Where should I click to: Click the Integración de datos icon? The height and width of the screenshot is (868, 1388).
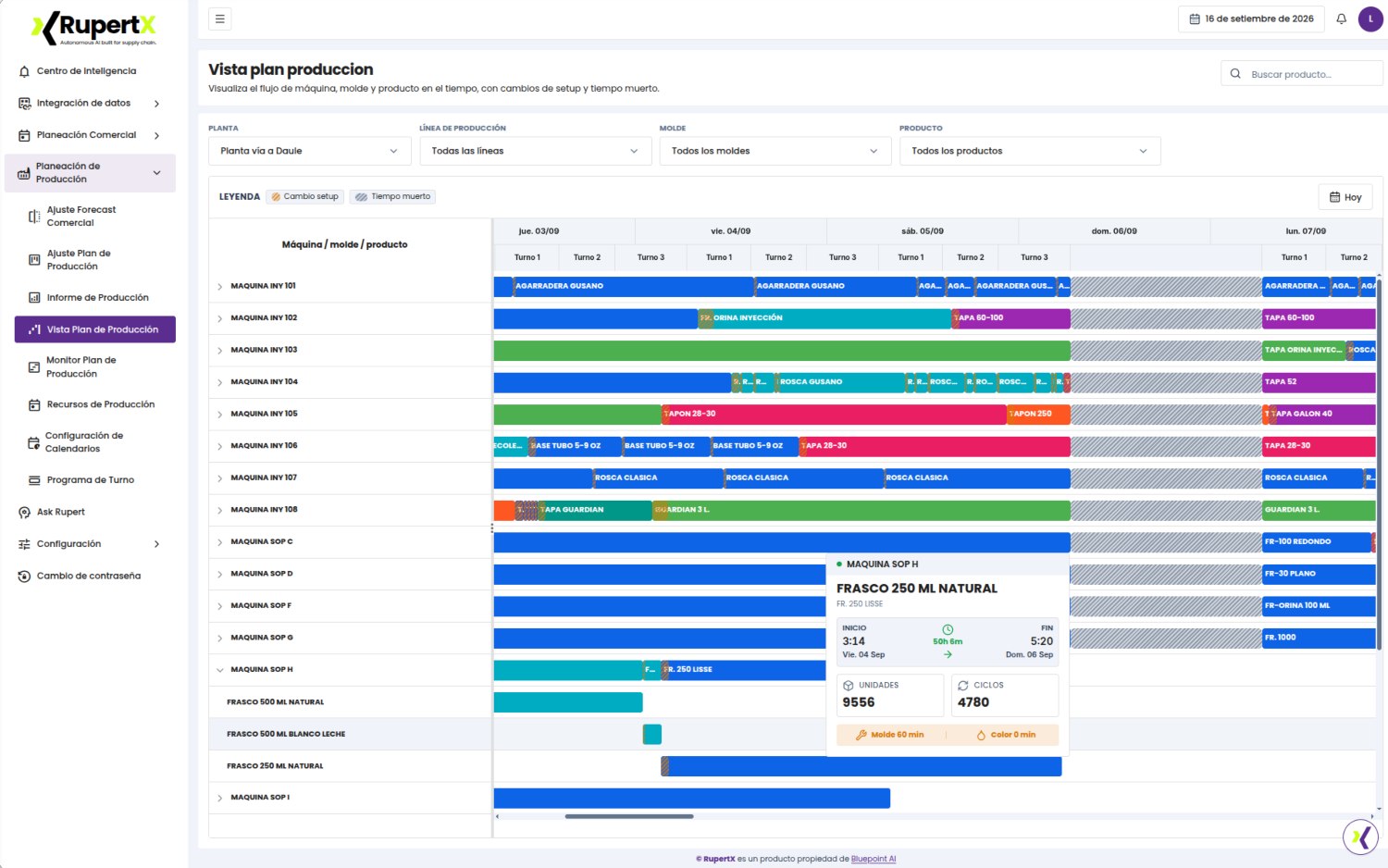point(24,104)
